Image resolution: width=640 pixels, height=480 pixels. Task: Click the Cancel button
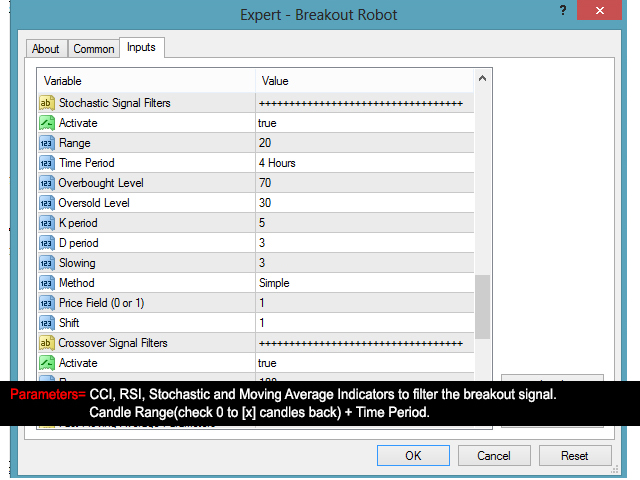[x=494, y=456]
